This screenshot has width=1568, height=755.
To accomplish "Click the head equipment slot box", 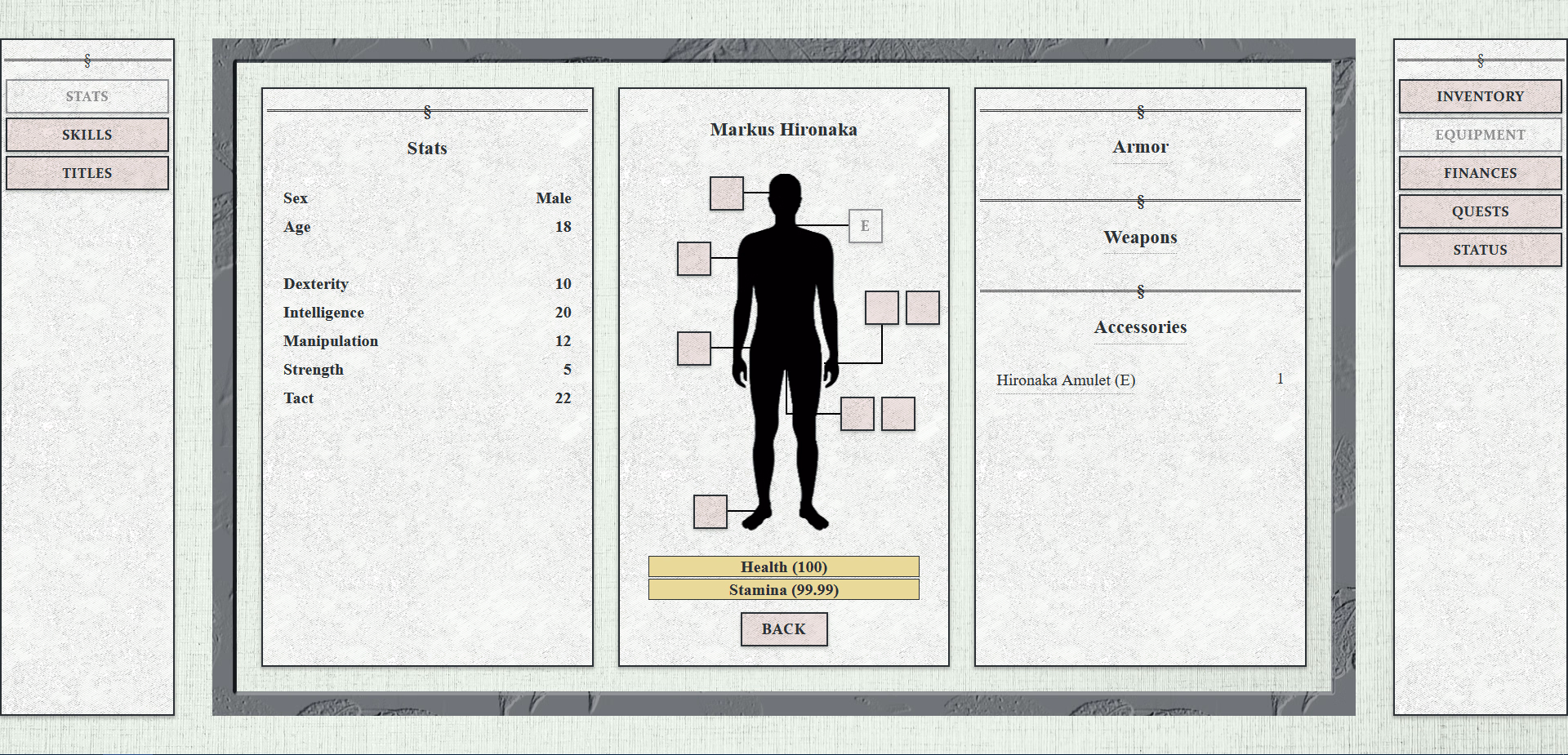I will (726, 193).
